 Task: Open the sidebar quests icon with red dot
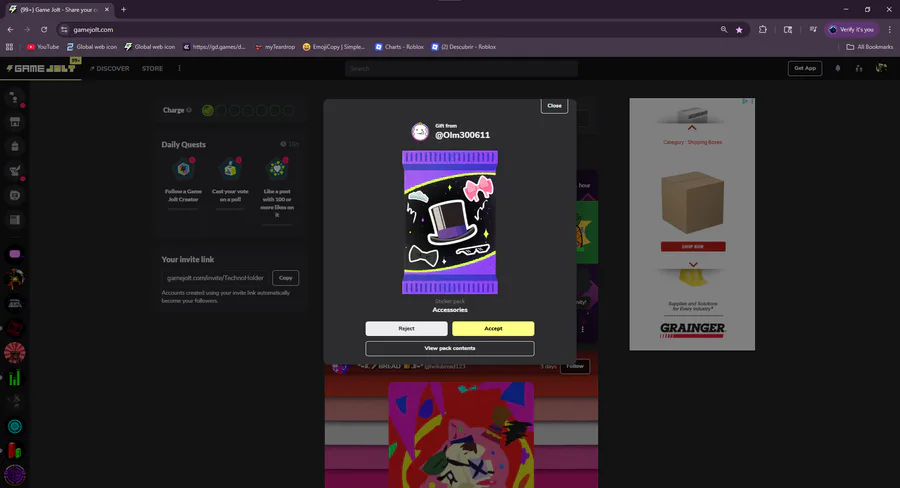(x=15, y=171)
